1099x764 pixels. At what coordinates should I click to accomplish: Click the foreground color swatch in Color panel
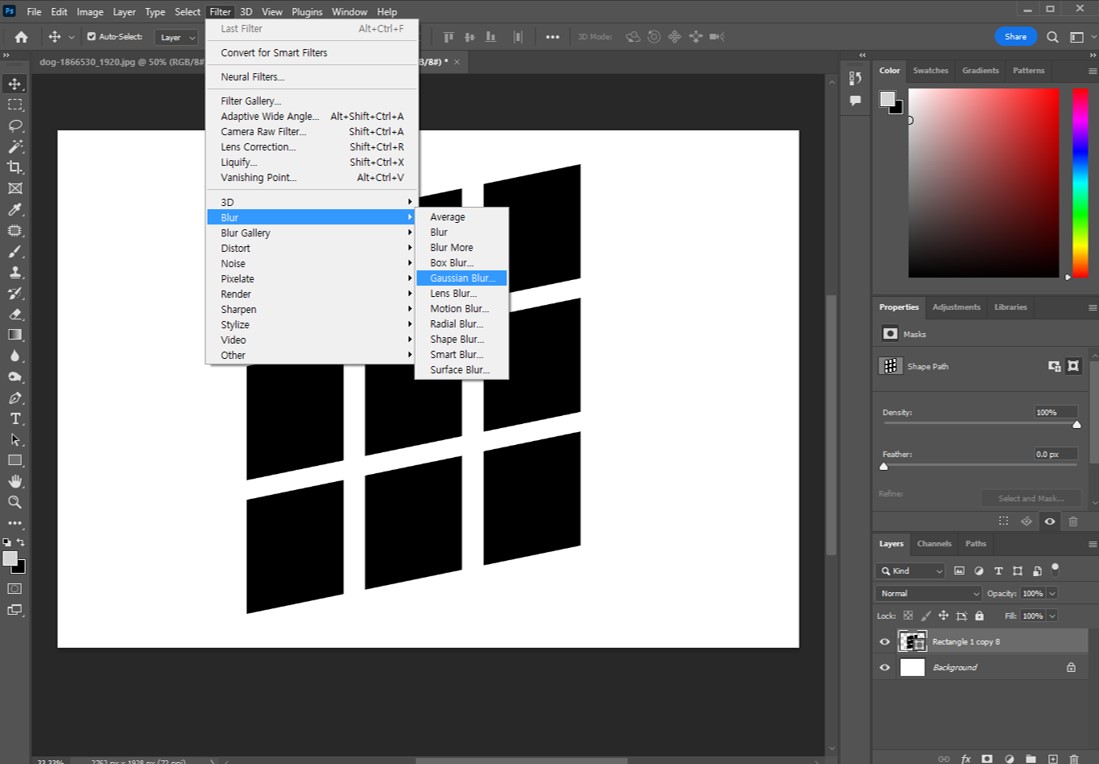click(x=888, y=99)
